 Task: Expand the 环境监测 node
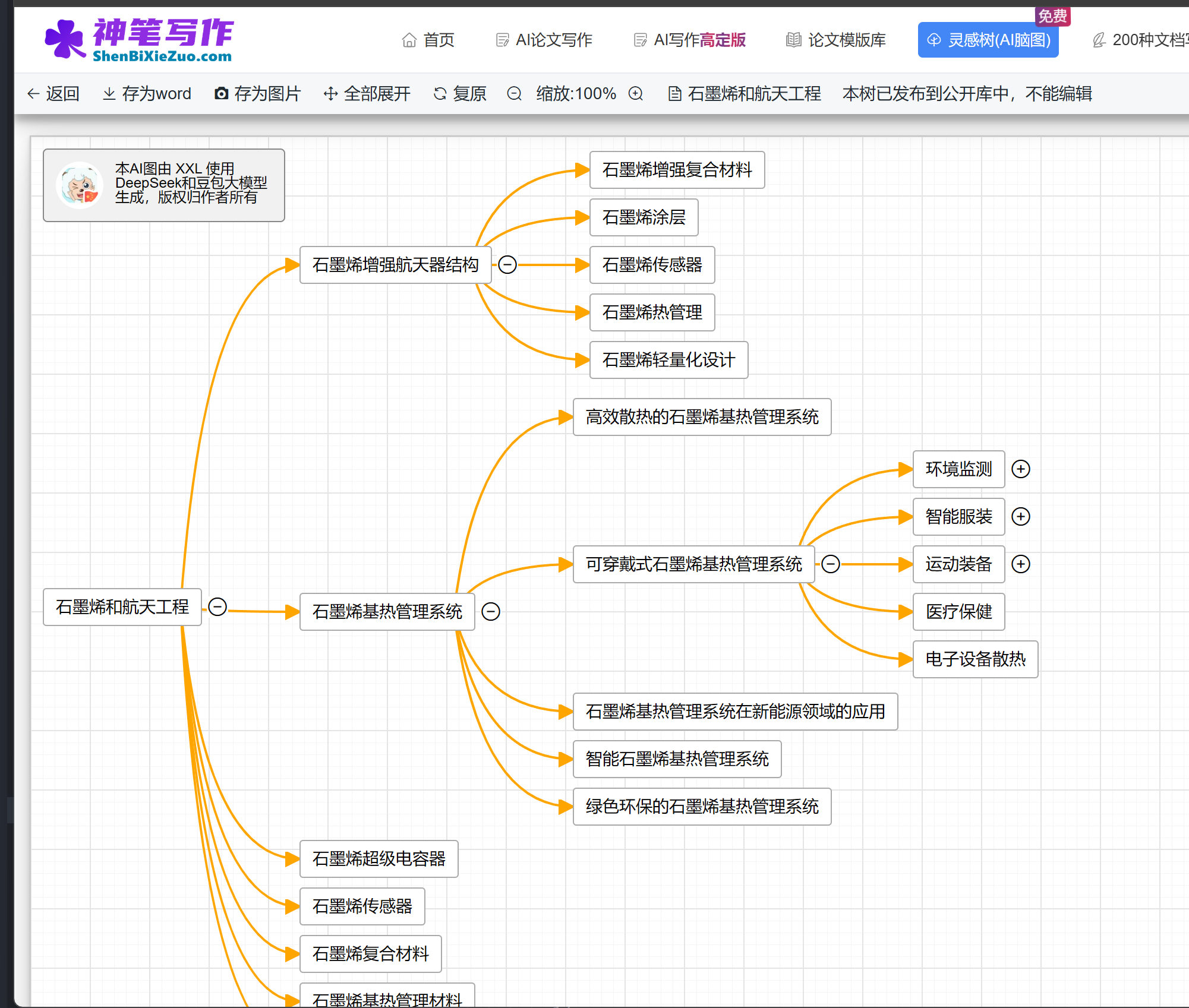point(1021,469)
